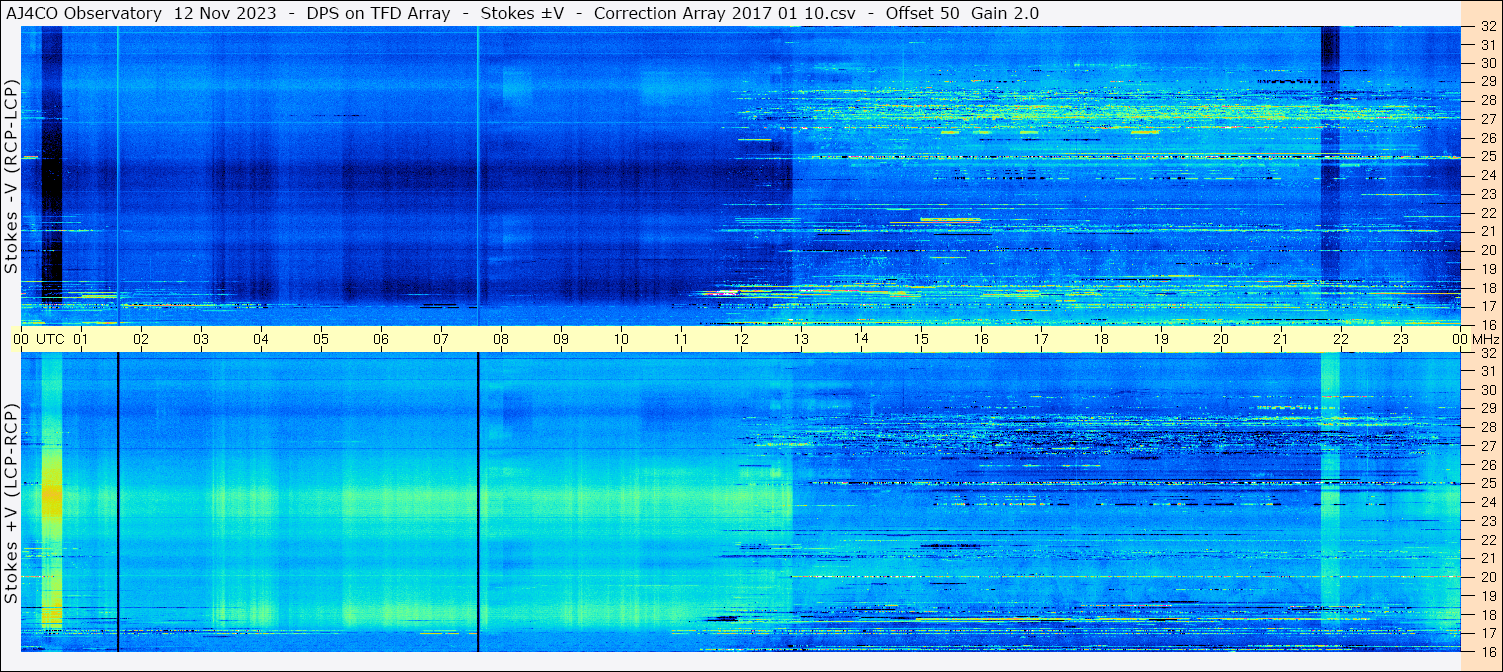
Task: Click 32 MHz label of upper Stokes -V panel
Action: [1487, 28]
